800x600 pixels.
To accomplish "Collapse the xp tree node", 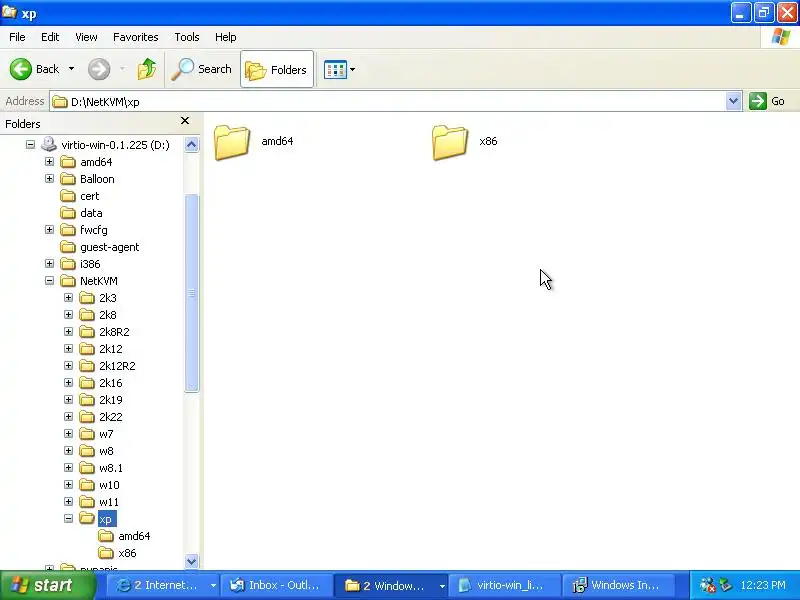I will click(x=68, y=518).
